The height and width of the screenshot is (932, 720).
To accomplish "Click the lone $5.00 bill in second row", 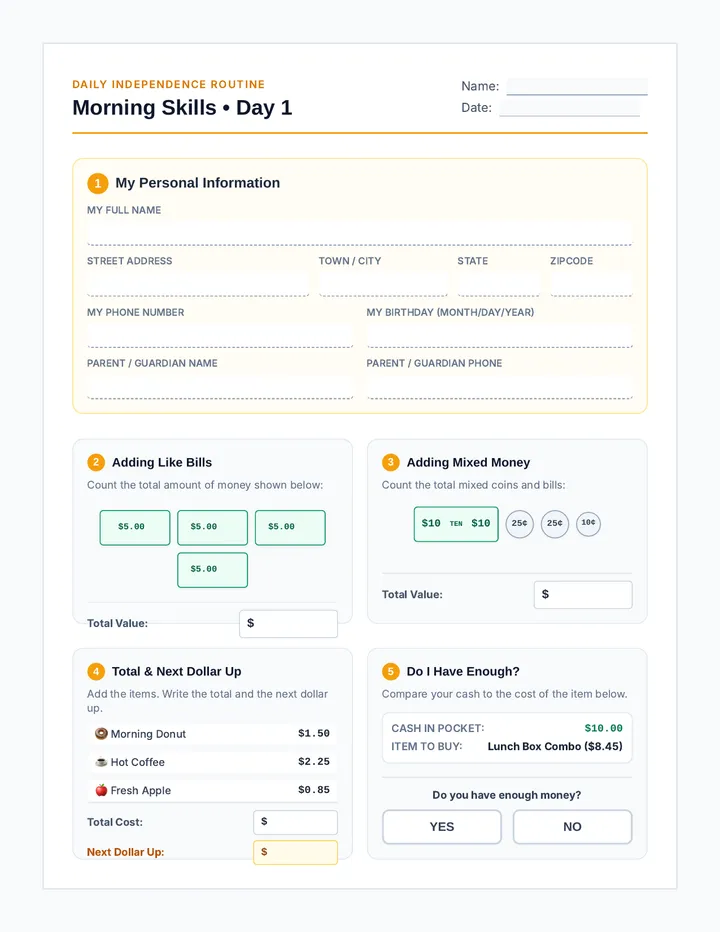I will click(x=212, y=570).
